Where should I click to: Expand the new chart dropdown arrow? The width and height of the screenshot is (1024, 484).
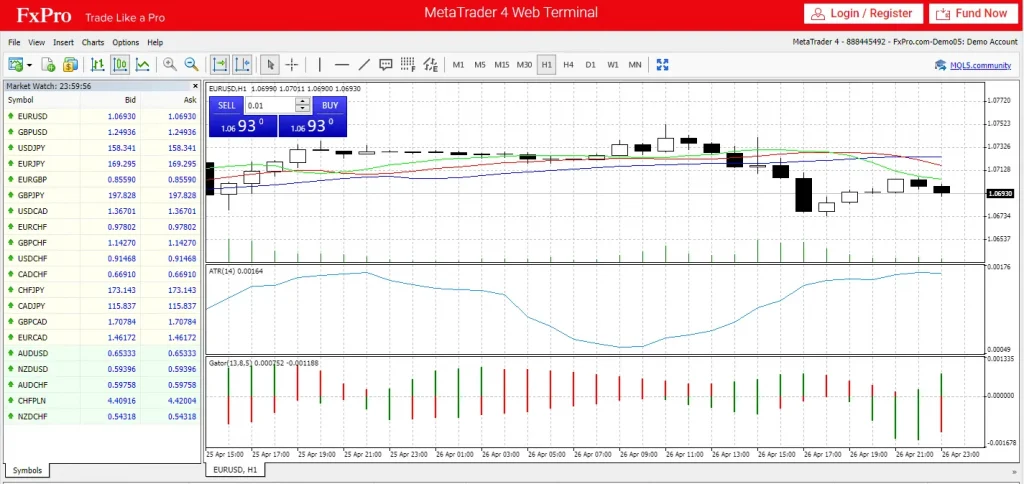[29, 65]
